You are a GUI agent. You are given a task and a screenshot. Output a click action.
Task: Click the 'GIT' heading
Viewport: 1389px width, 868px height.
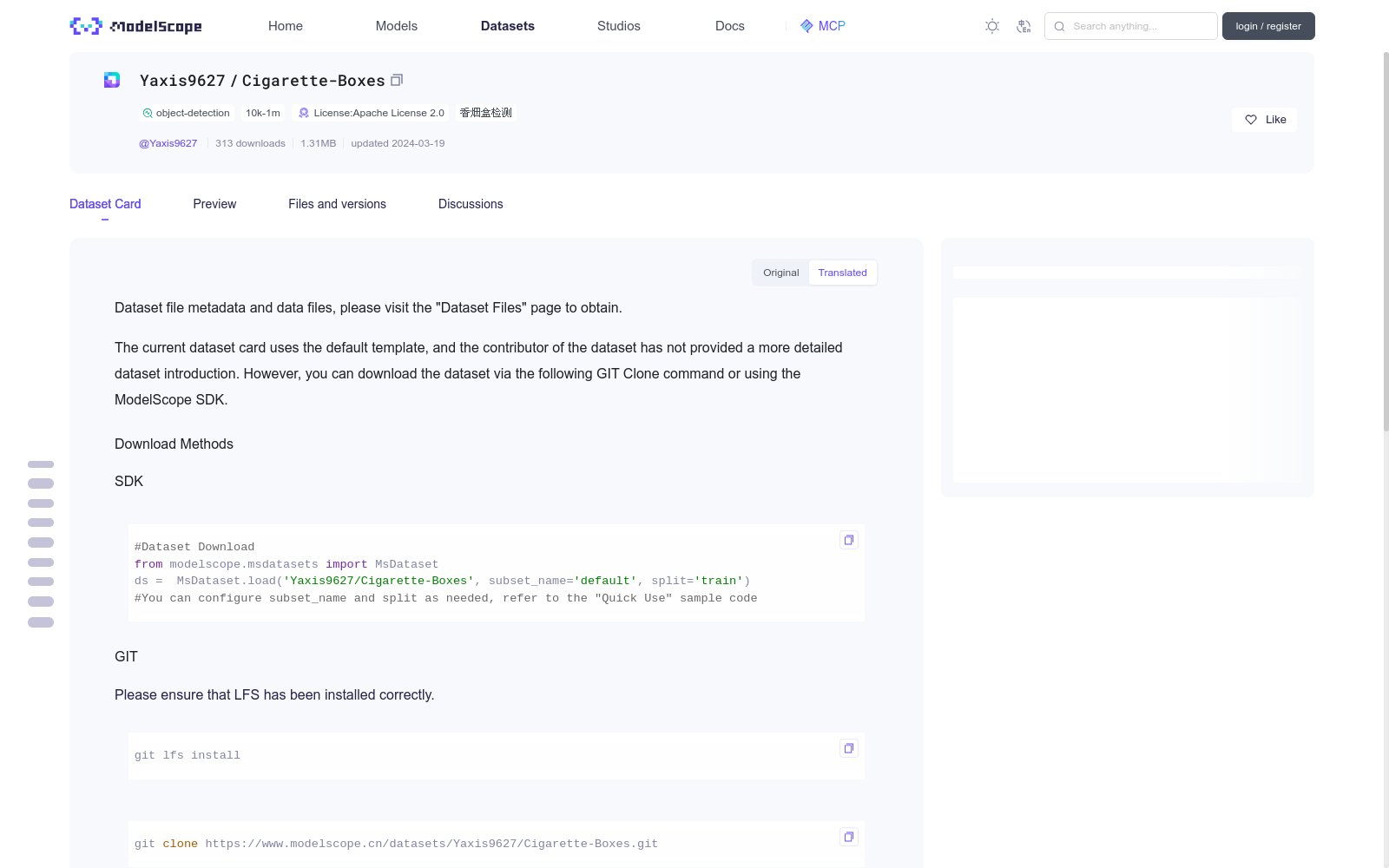click(x=126, y=656)
